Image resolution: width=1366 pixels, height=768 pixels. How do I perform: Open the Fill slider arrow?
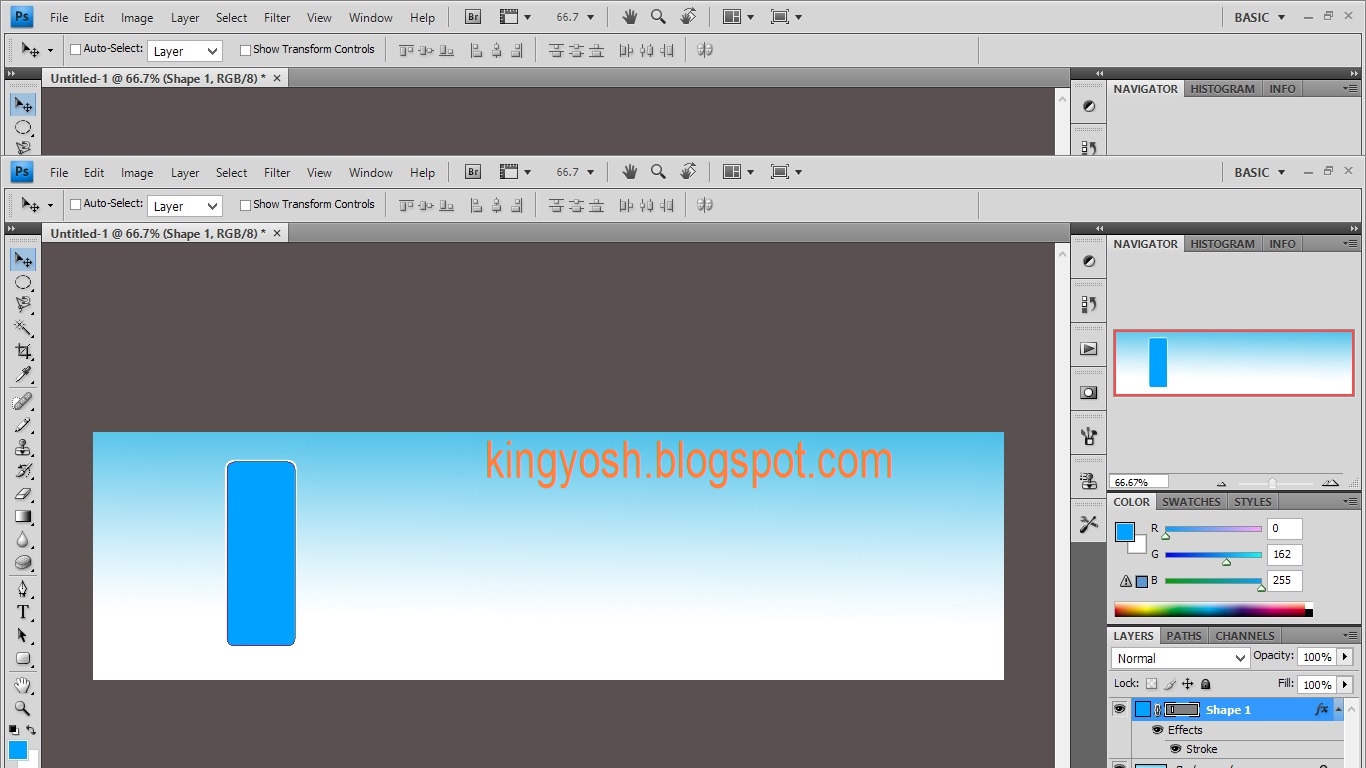pyautogui.click(x=1345, y=685)
